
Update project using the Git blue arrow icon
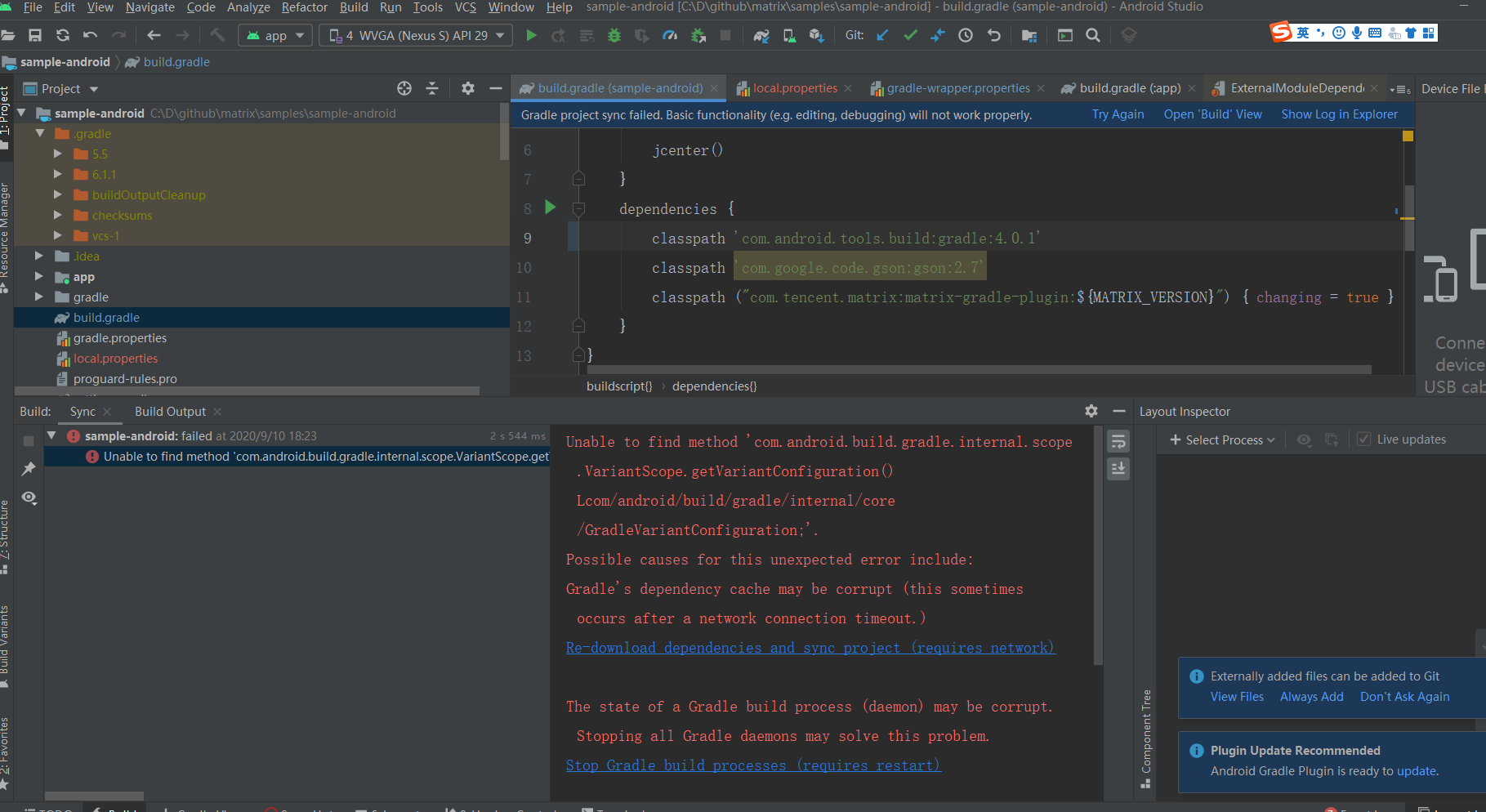(x=881, y=35)
